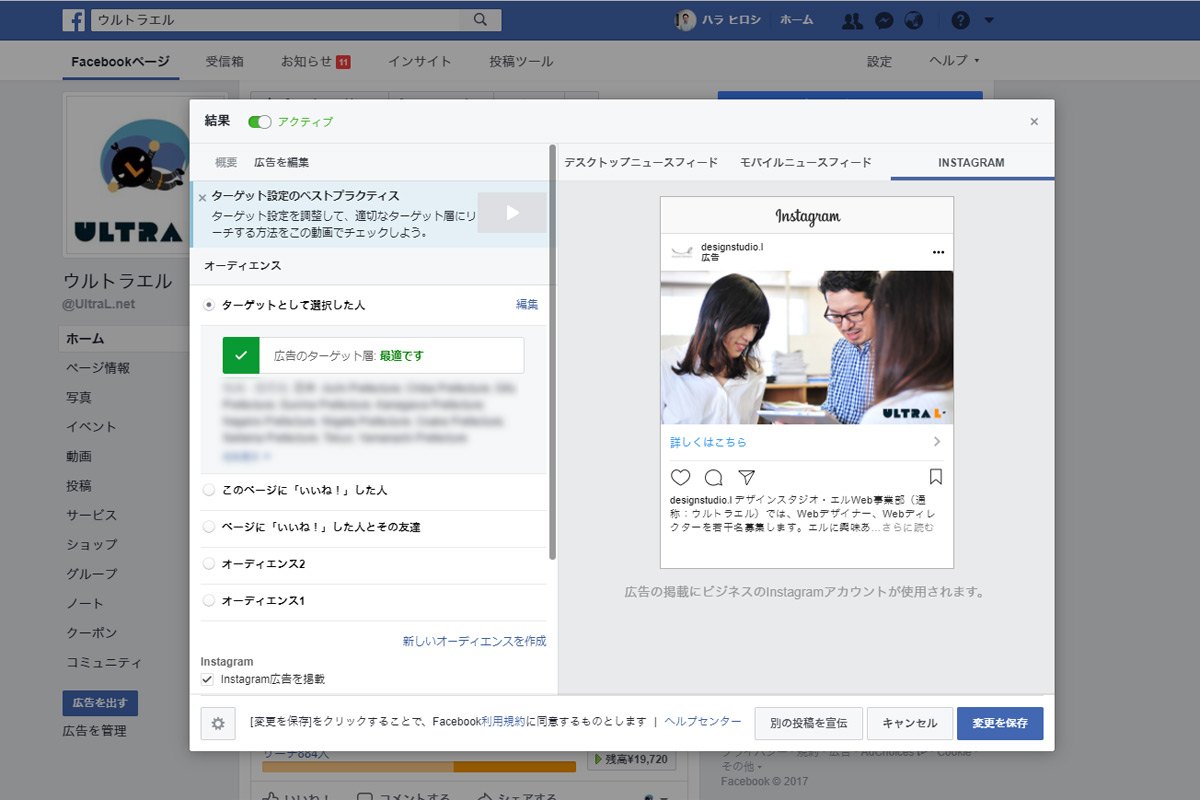Screen dimensions: 1200x800
Task: Open the 概要 tab in dialog
Action: (x=226, y=162)
